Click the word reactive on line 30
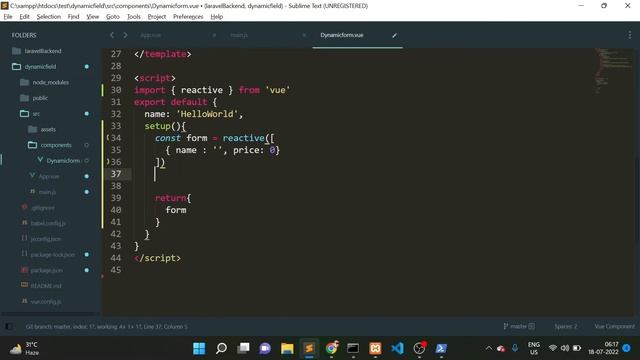 click(x=202, y=90)
